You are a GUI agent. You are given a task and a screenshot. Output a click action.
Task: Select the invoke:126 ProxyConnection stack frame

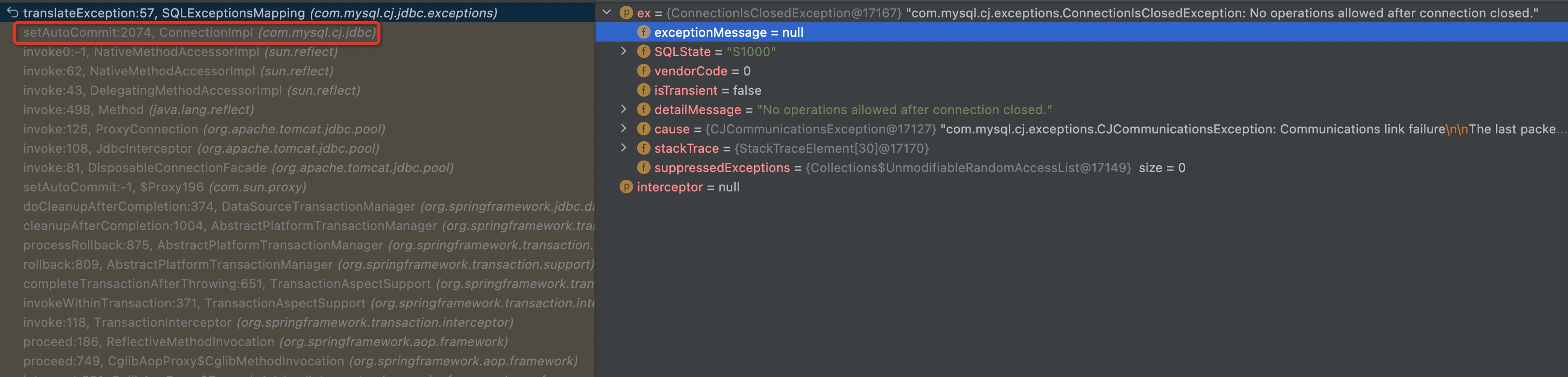204,129
